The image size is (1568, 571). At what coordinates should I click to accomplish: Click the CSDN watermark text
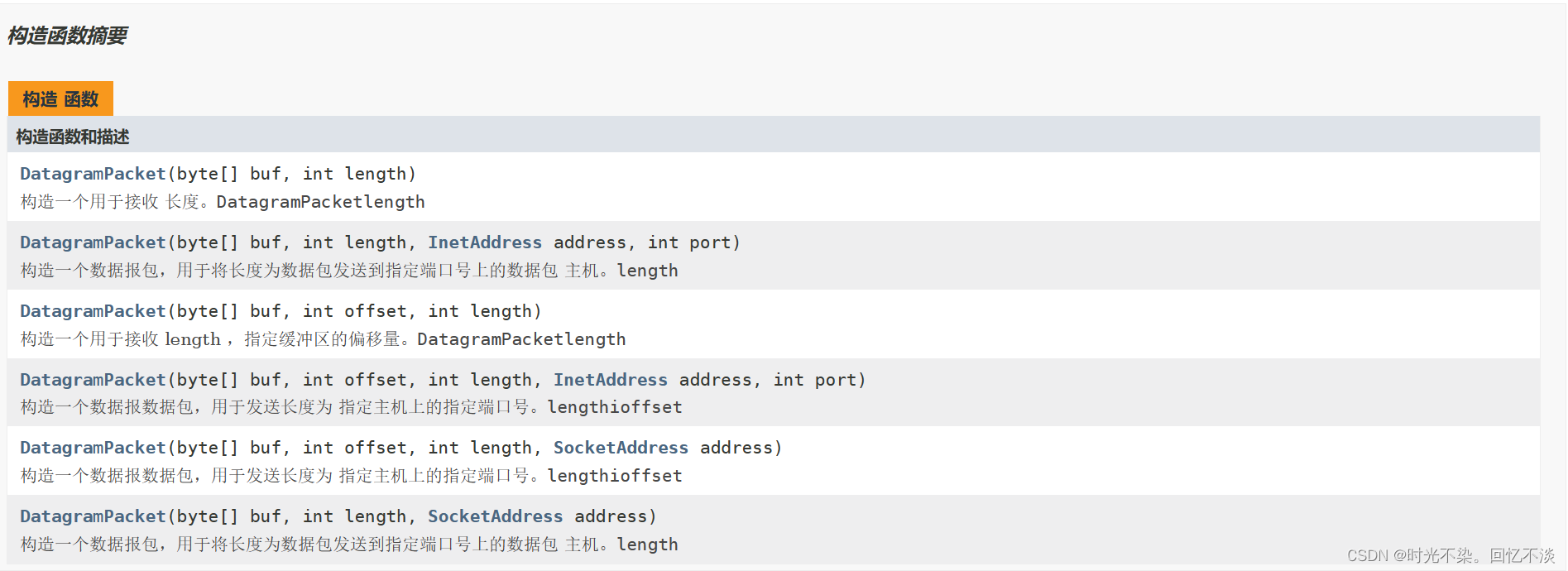tap(1451, 555)
